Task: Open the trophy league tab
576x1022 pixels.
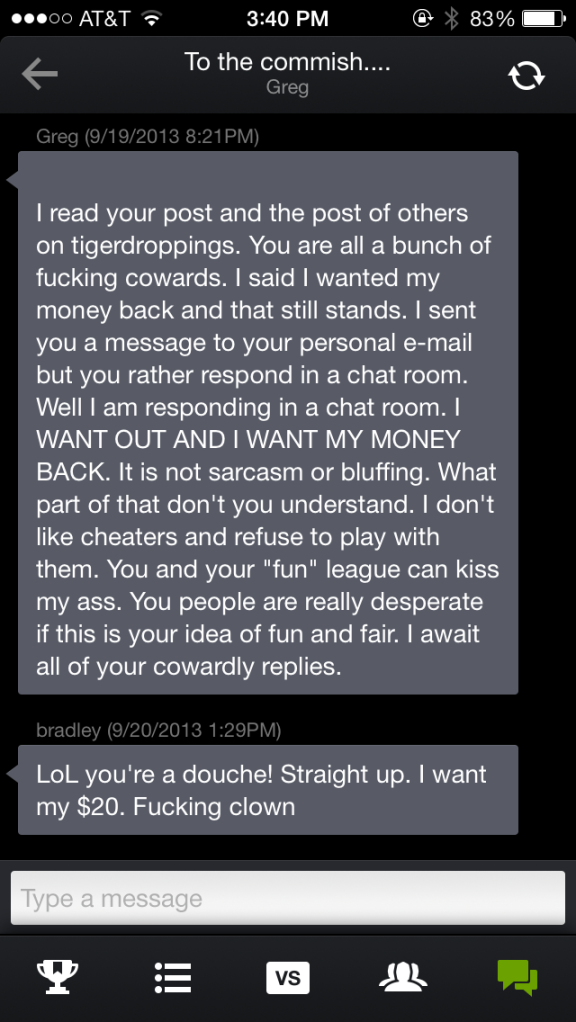Action: click(57, 978)
